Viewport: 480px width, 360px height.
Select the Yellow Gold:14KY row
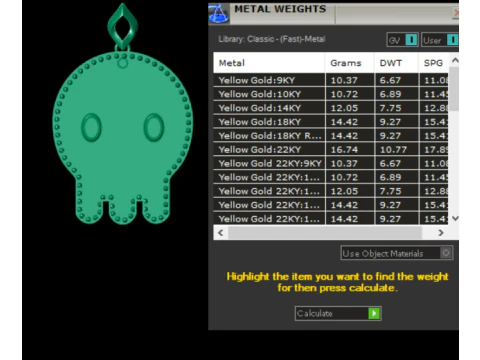[x=331, y=108]
